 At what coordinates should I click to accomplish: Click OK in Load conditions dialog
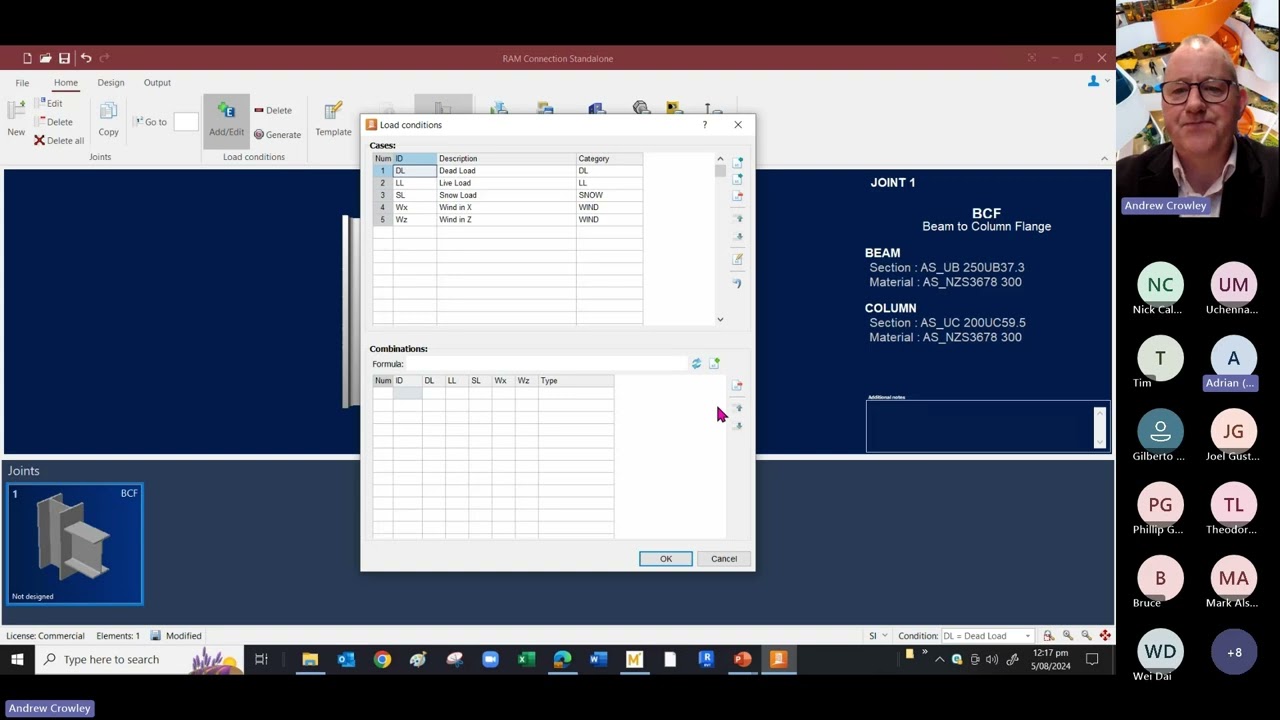coord(666,559)
